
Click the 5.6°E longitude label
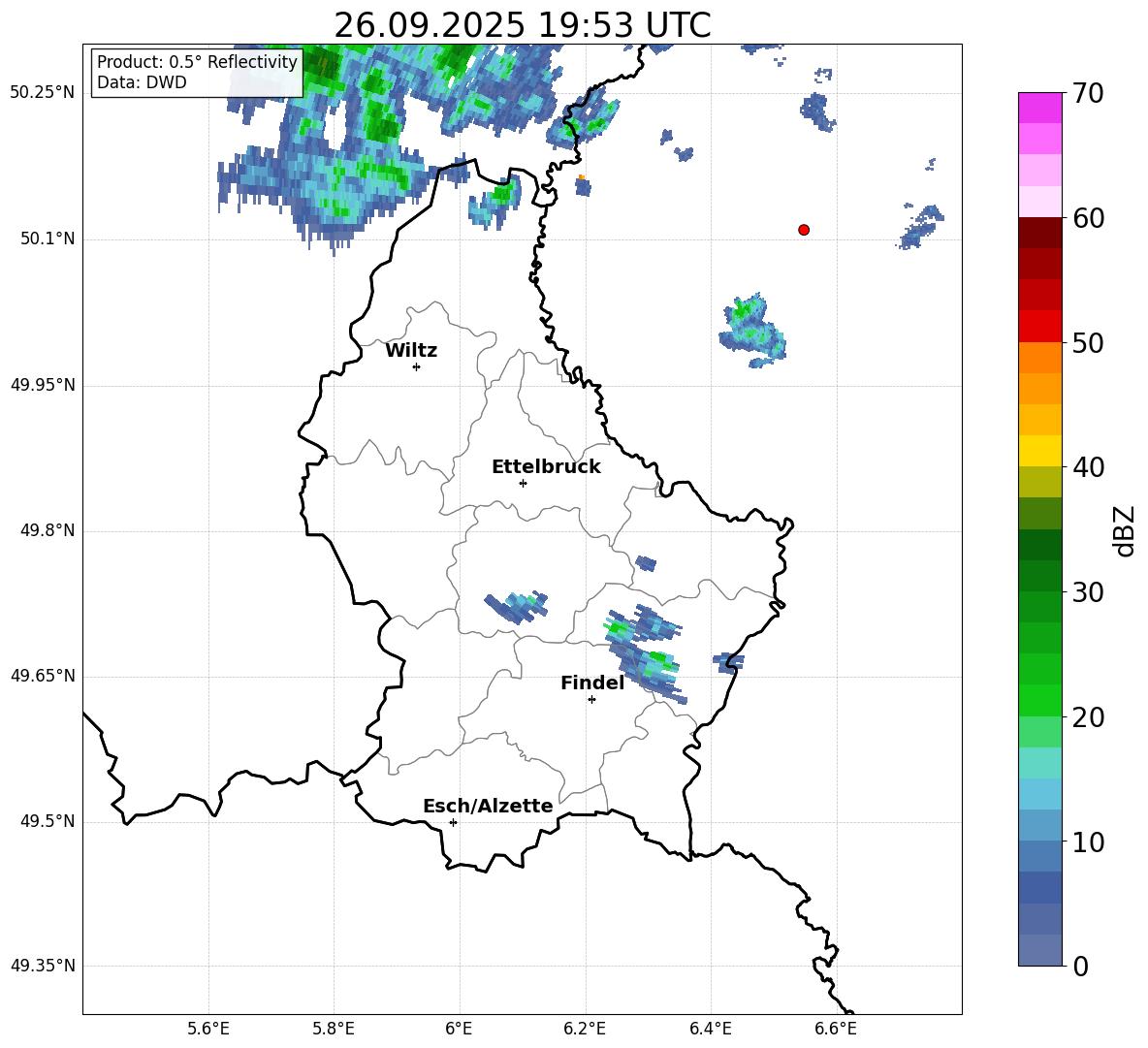click(208, 1029)
